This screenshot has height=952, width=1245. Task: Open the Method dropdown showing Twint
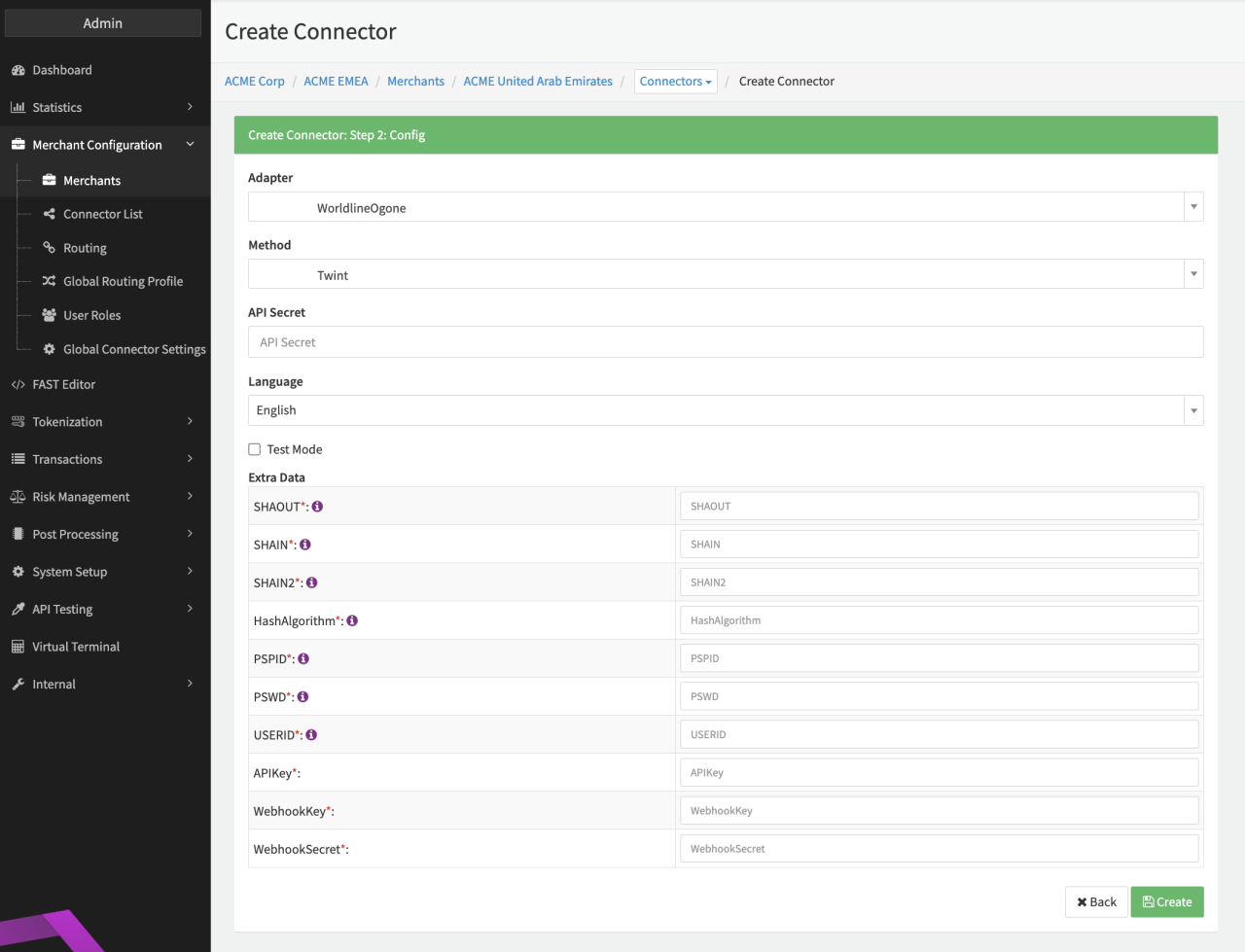pyautogui.click(x=725, y=274)
